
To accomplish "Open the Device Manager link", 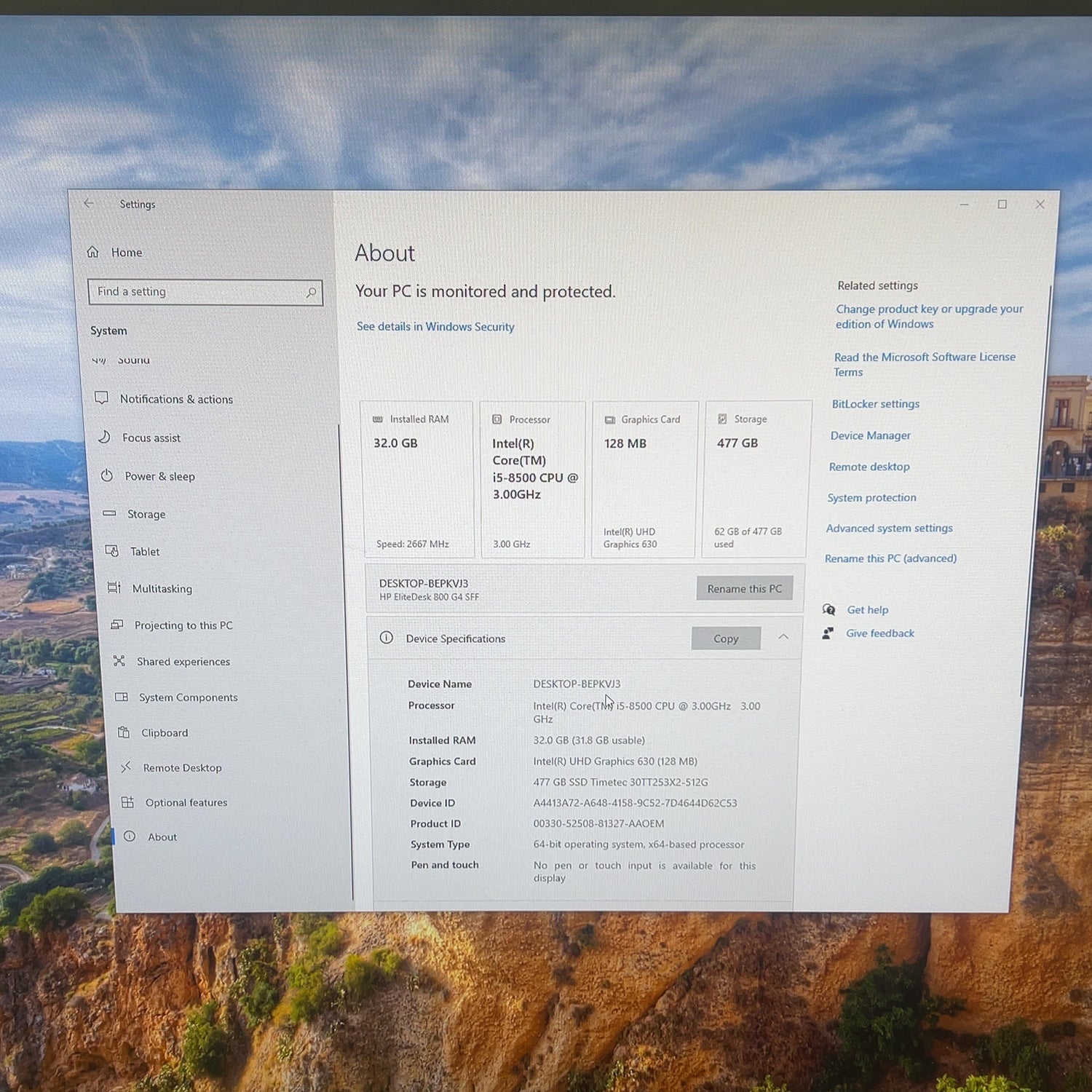I will pyautogui.click(x=870, y=435).
